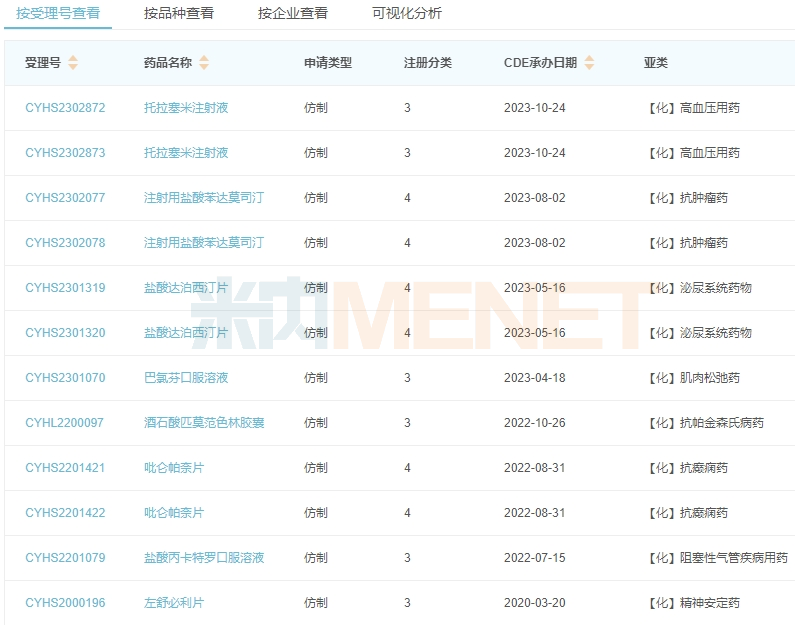Viewport: 795px width, 625px height.
Task: Click CYHS2000196 acceptance number link
Action: 65,603
